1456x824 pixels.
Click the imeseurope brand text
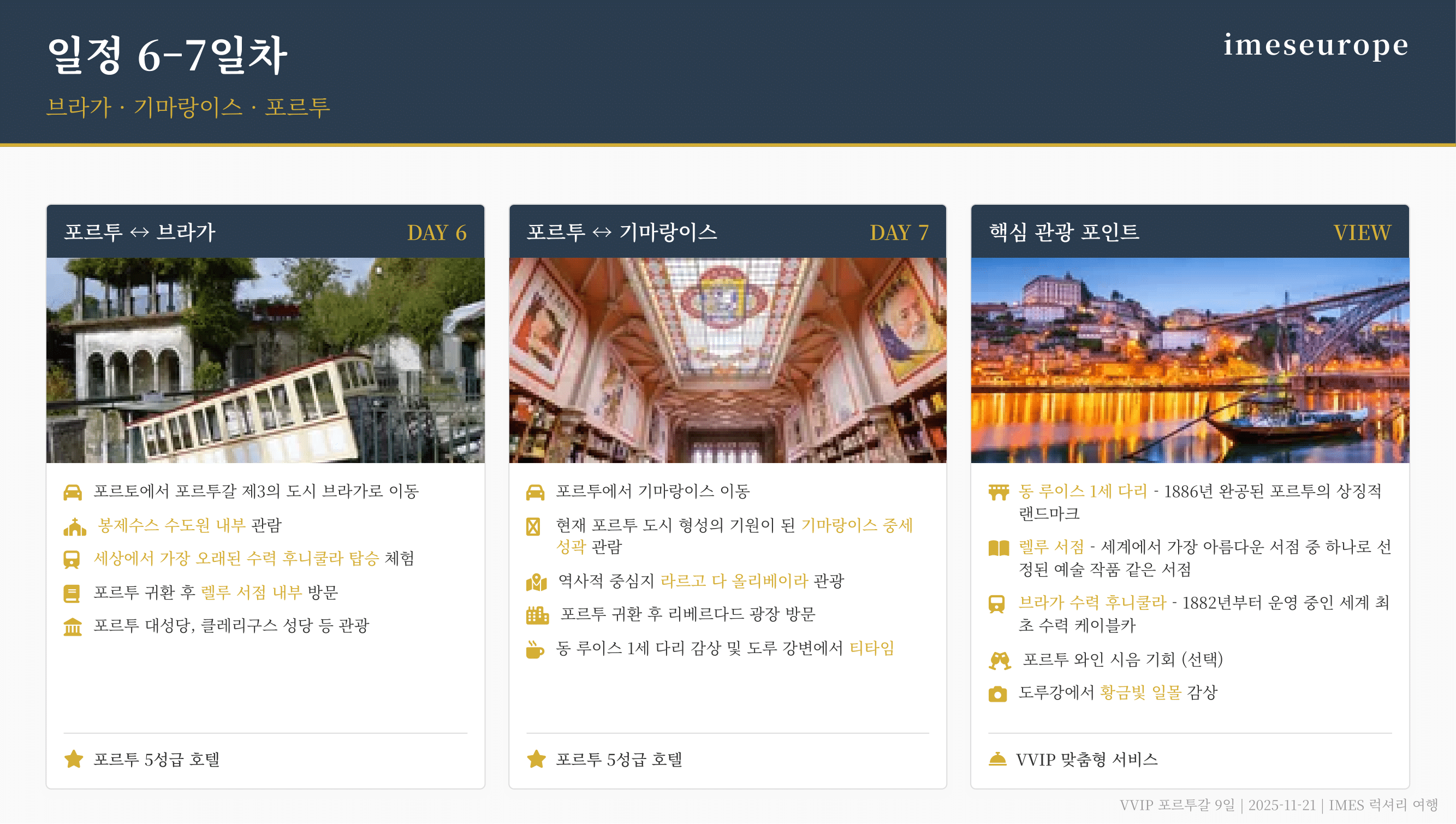1315,45
